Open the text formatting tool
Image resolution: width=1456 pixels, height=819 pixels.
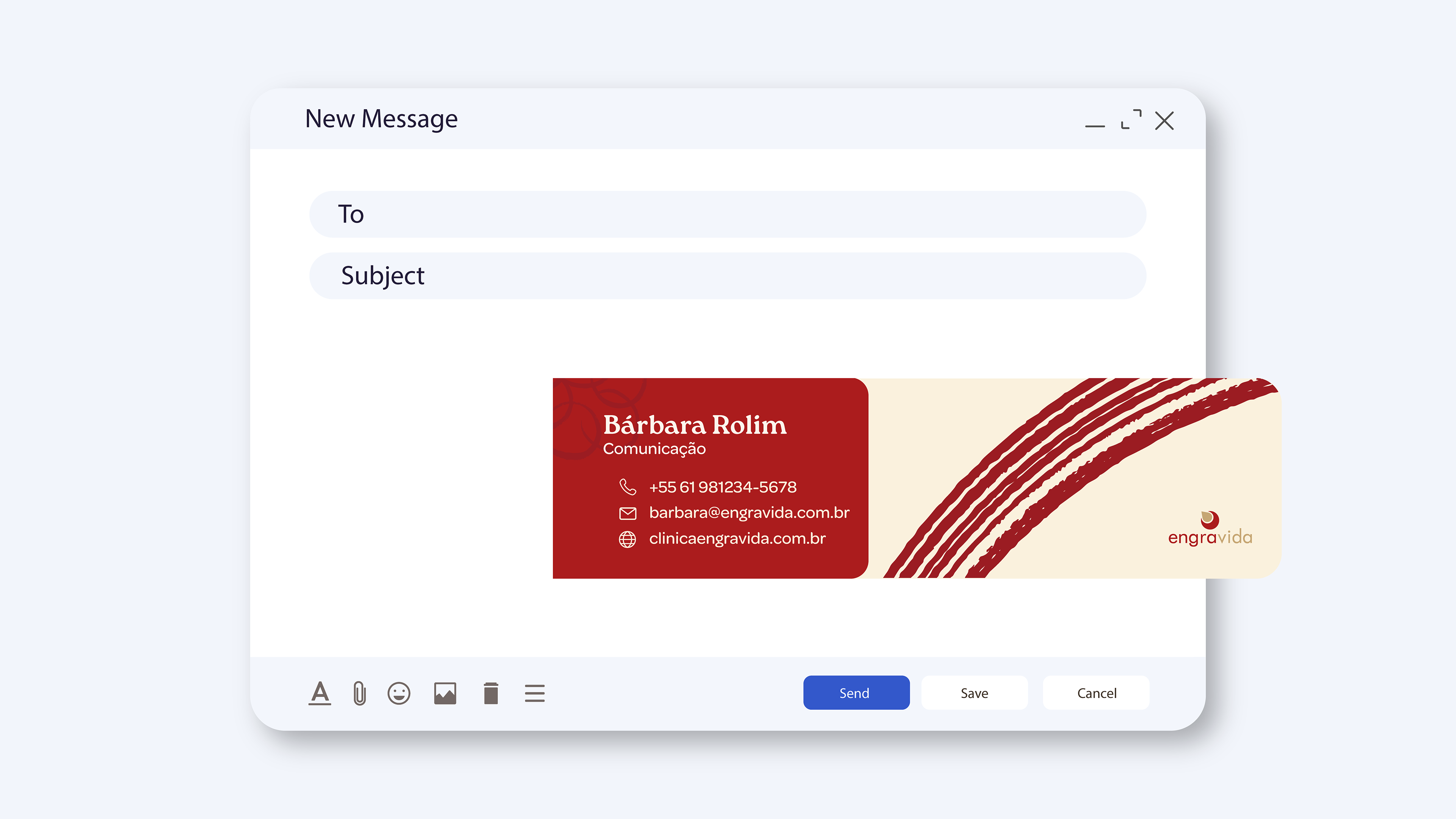point(320,693)
